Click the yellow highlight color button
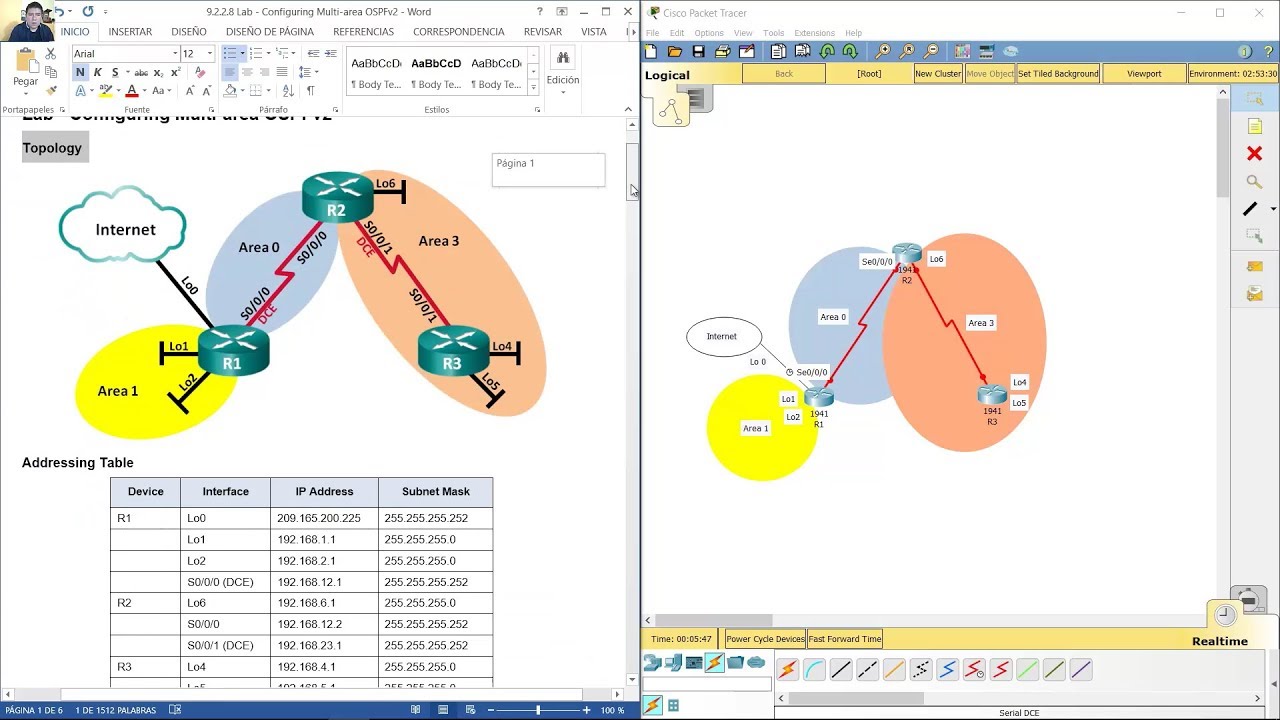The image size is (1280, 720). [x=104, y=91]
